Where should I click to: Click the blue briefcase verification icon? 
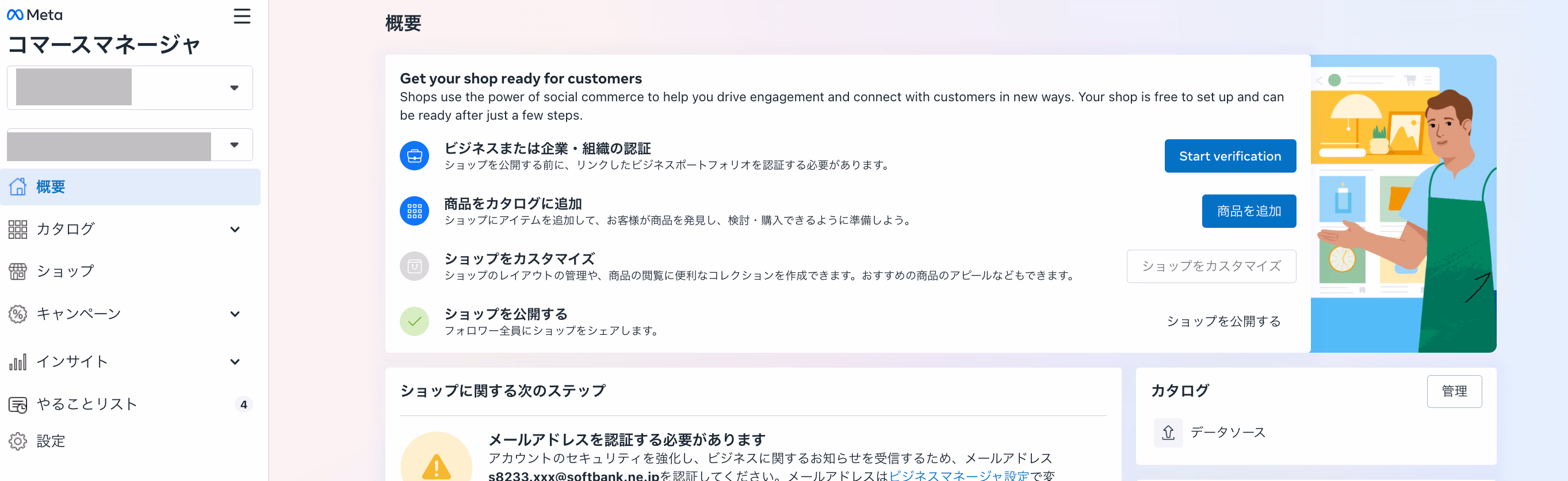pyautogui.click(x=415, y=156)
